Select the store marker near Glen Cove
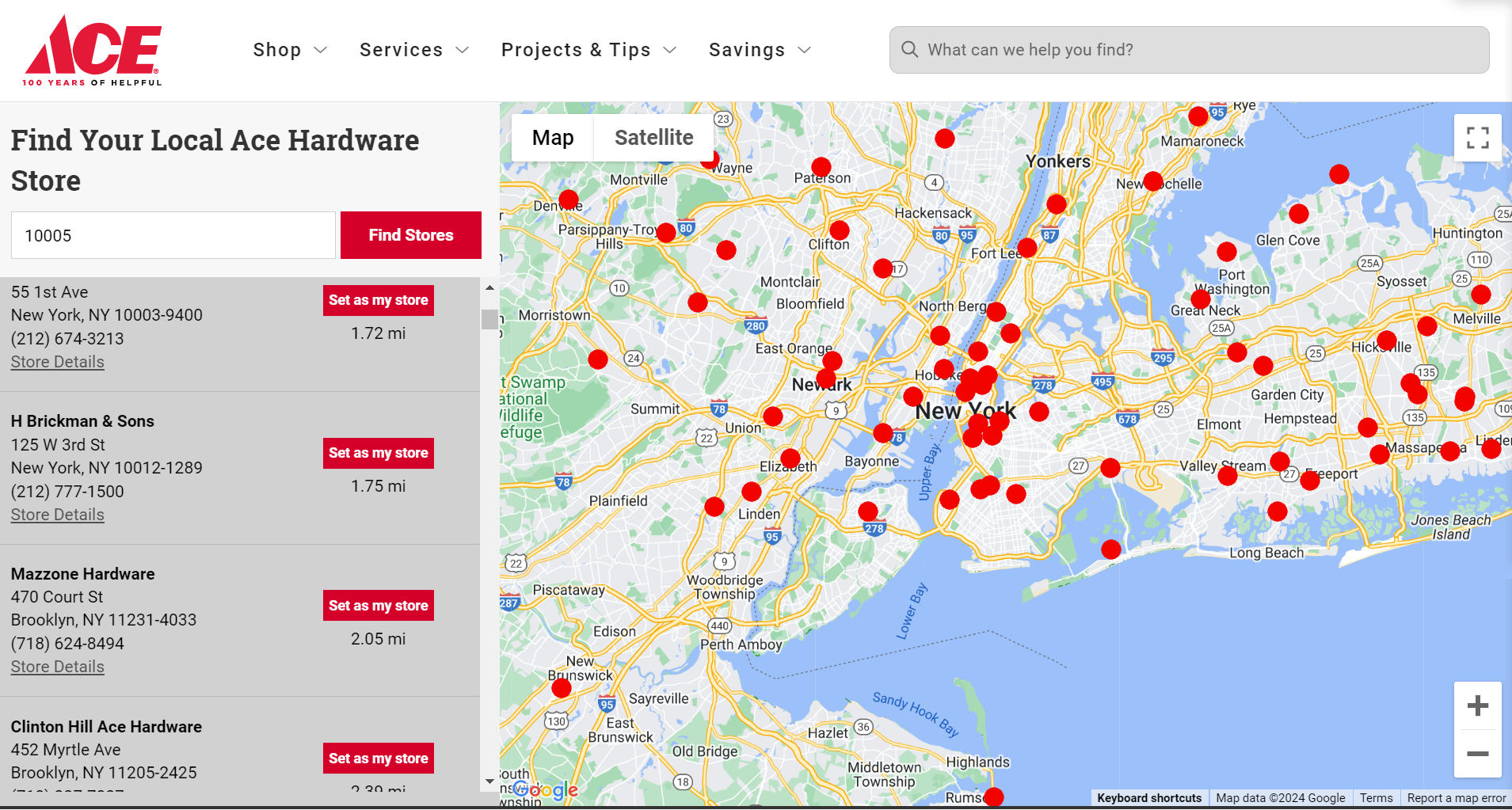The image size is (1512, 810). pyautogui.click(x=1299, y=214)
